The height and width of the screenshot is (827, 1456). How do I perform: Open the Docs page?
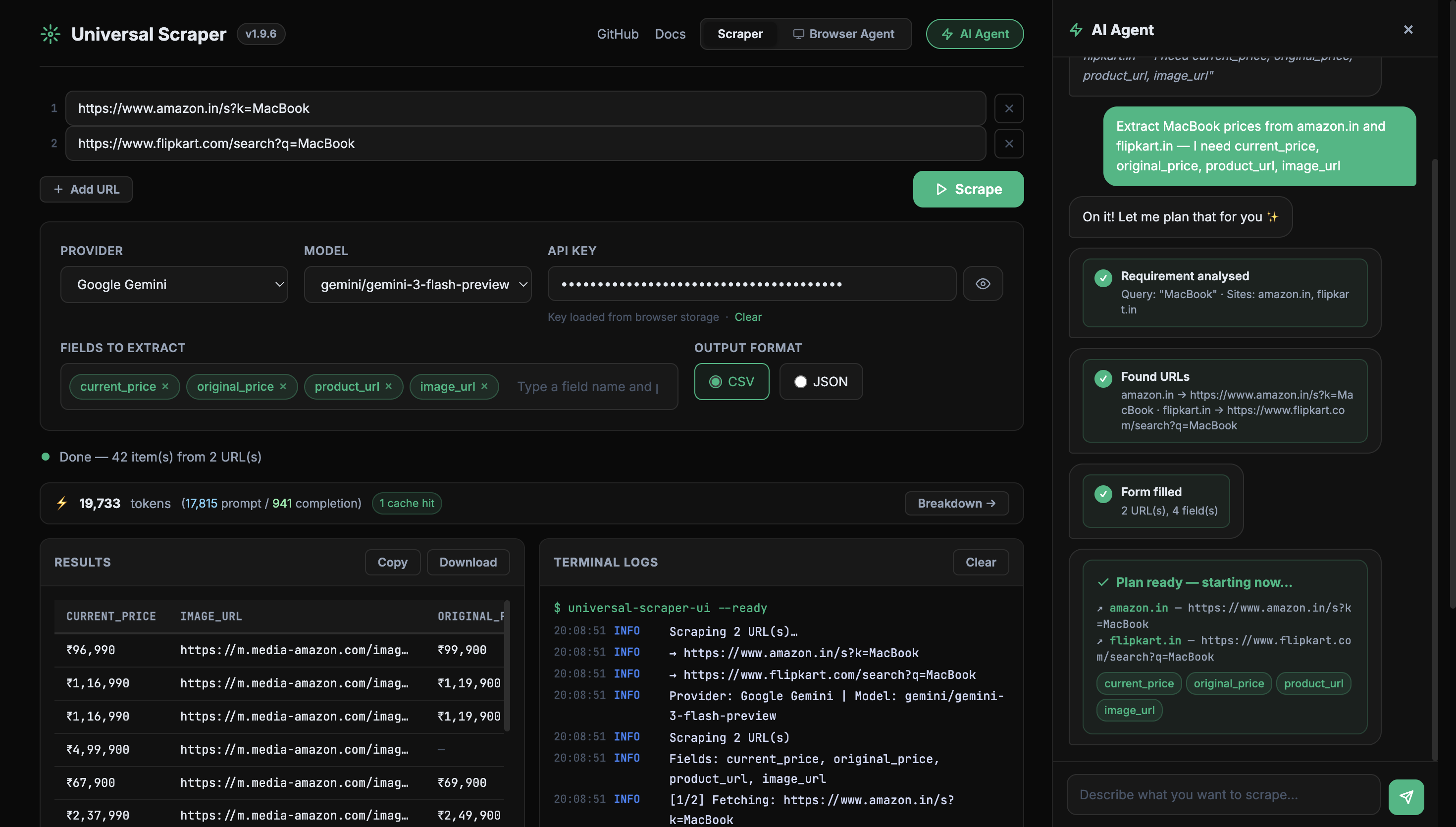tap(670, 34)
